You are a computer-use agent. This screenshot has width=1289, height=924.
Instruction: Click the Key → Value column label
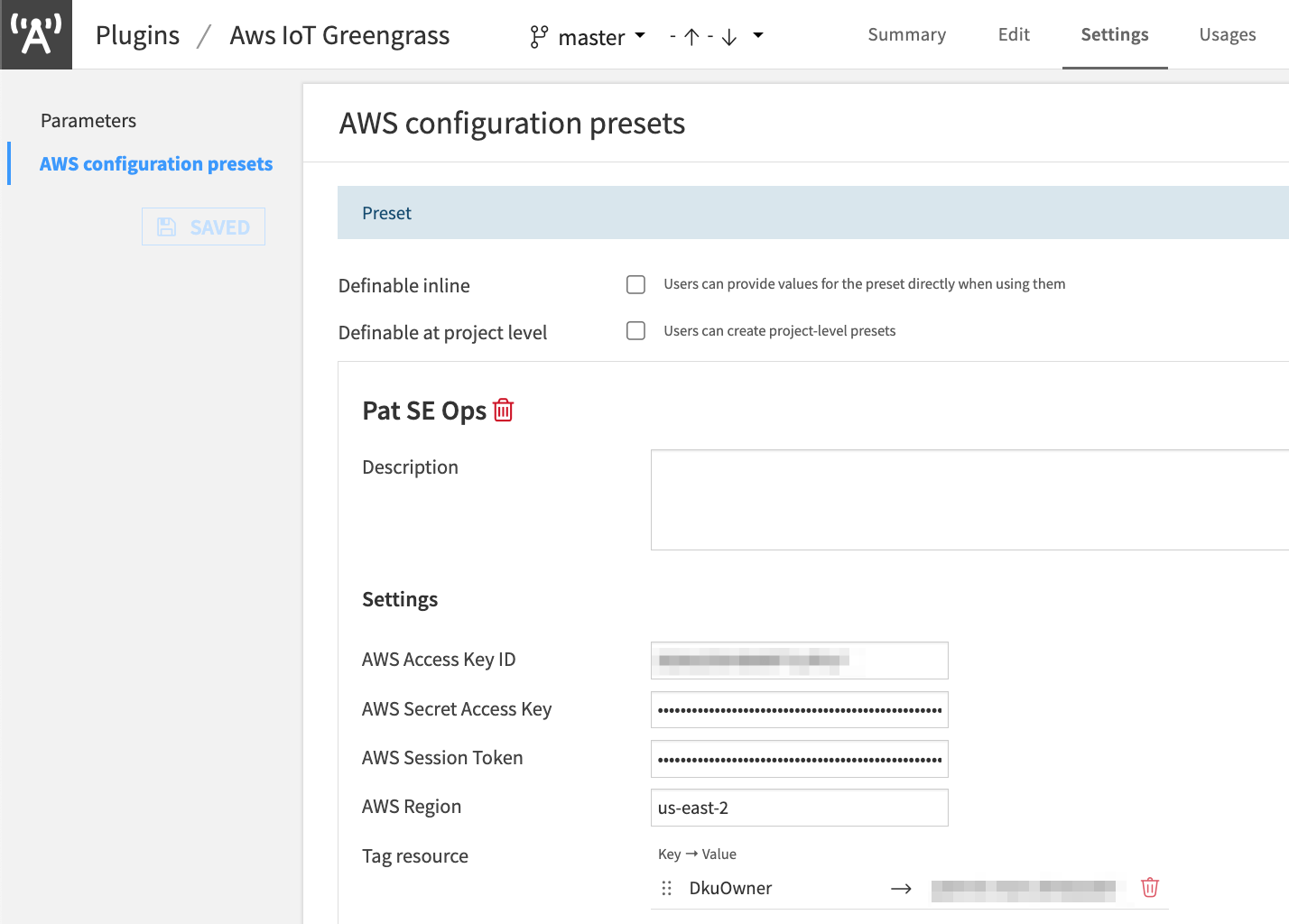697,855
